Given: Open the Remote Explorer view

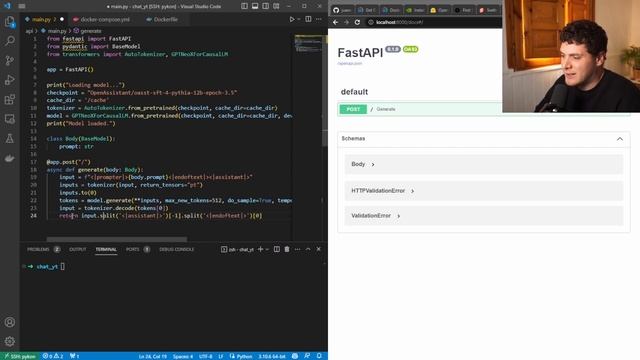Looking at the screenshot, I should click(x=9, y=119).
